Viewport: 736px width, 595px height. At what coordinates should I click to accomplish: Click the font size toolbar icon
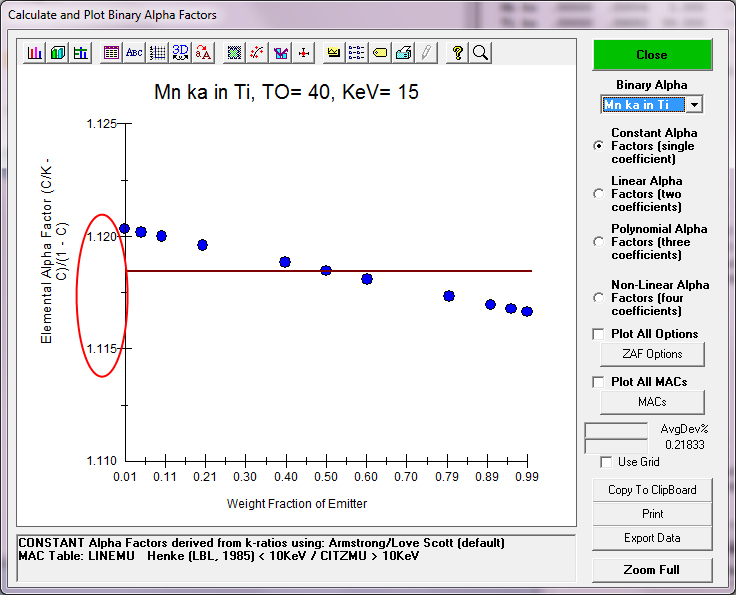[203, 53]
